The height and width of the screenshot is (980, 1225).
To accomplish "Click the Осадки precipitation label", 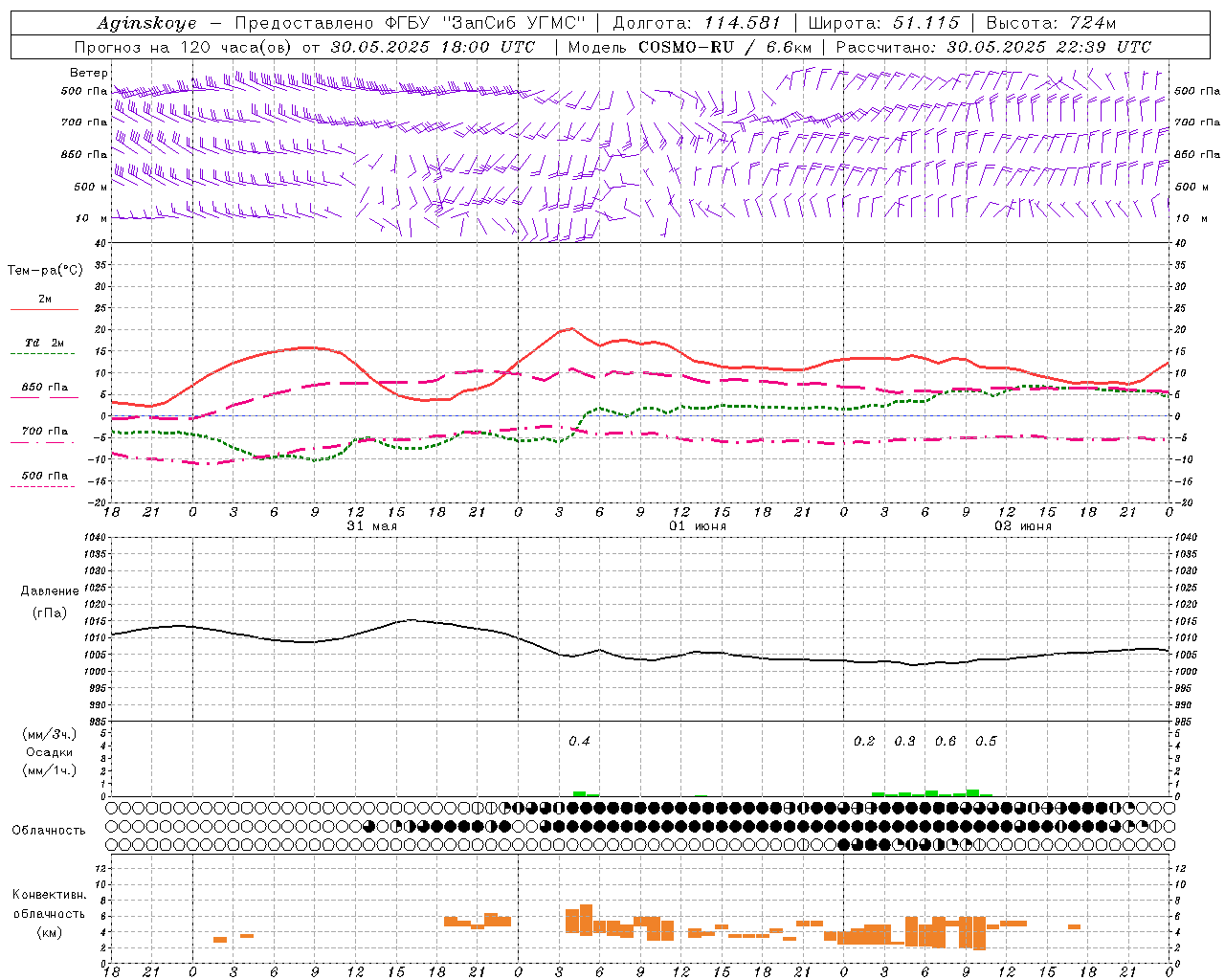I will click(50, 752).
